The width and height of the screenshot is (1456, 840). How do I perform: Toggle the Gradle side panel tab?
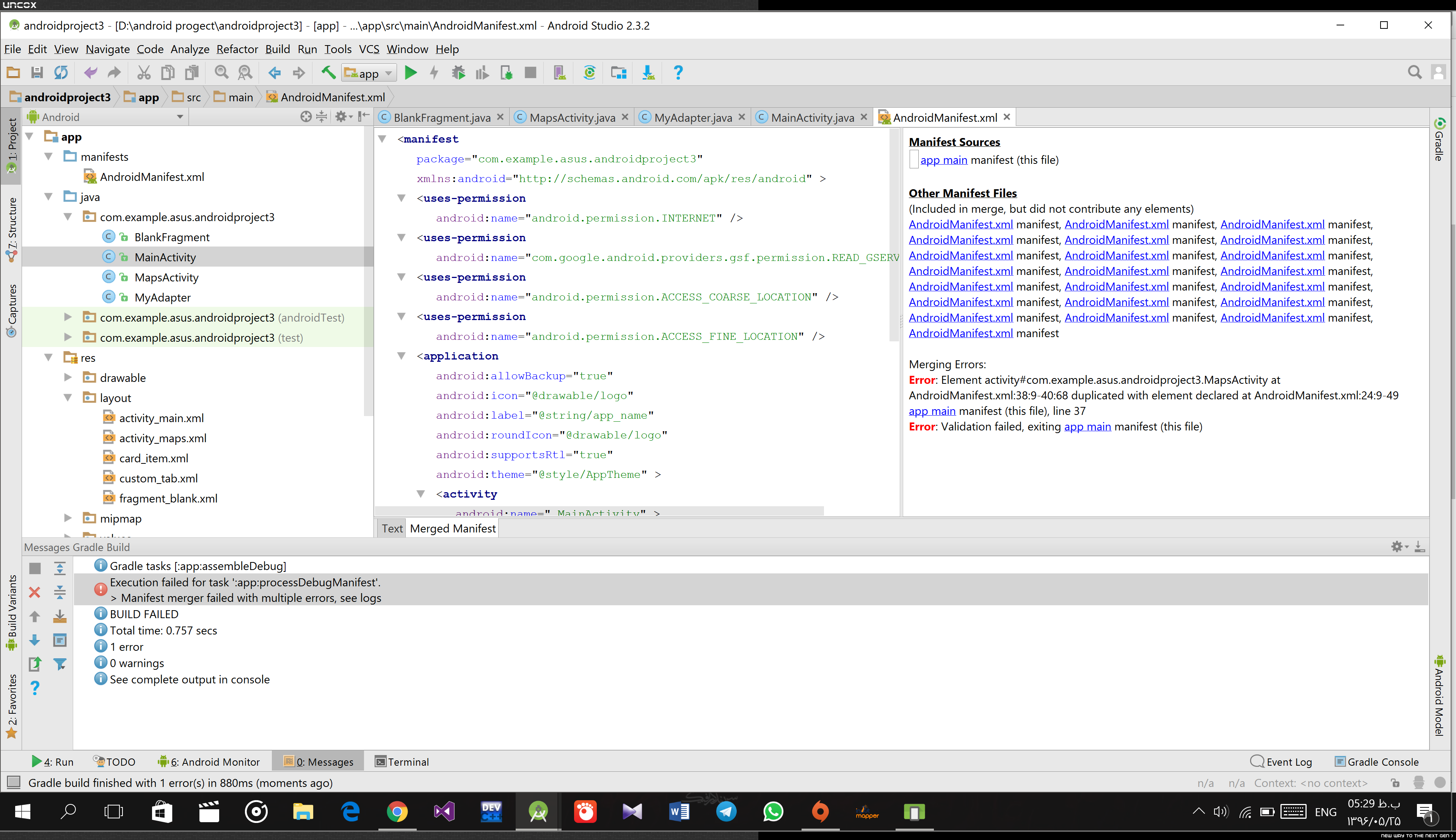(x=1439, y=139)
